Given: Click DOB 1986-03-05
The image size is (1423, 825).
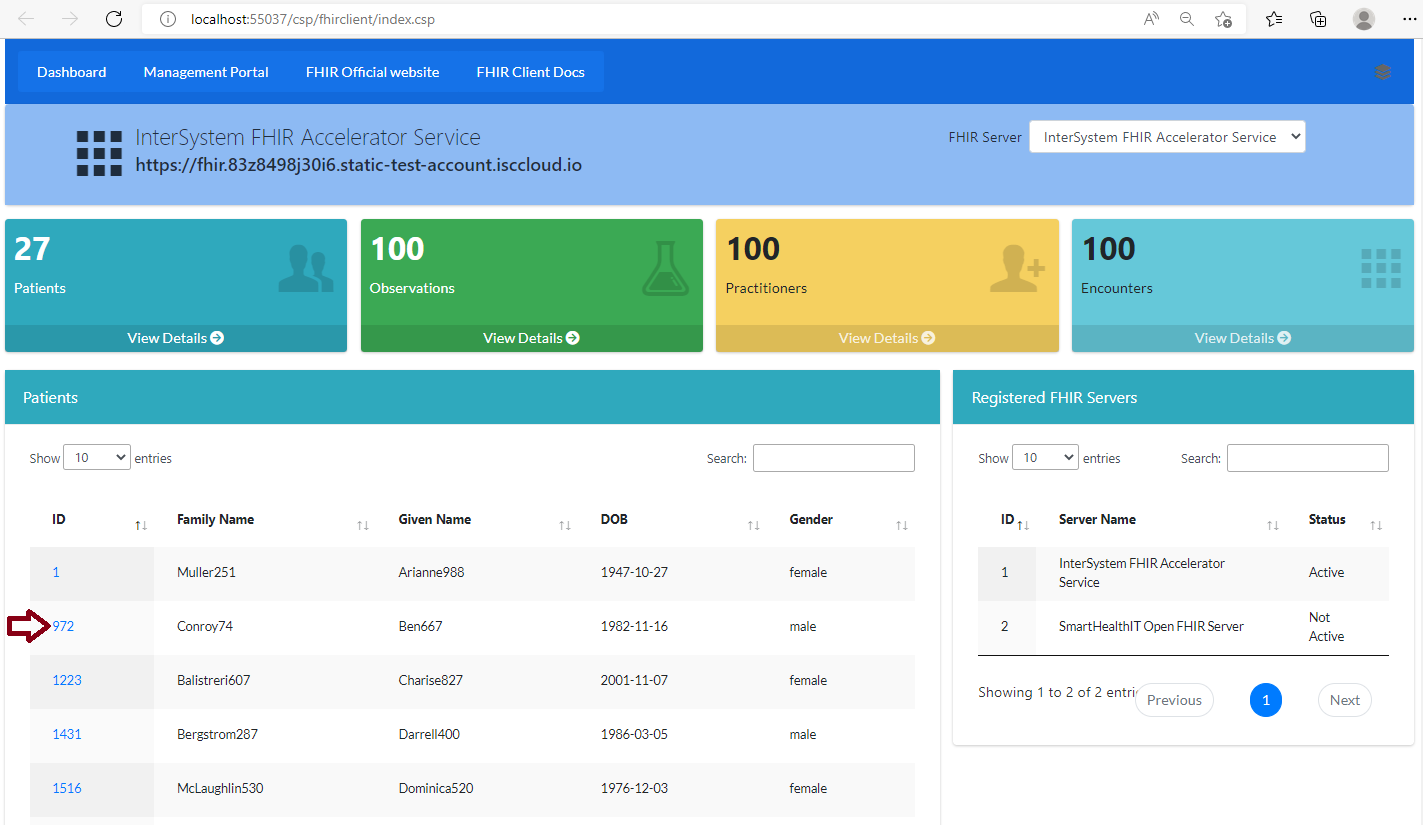Looking at the screenshot, I should pyautogui.click(x=634, y=734).
